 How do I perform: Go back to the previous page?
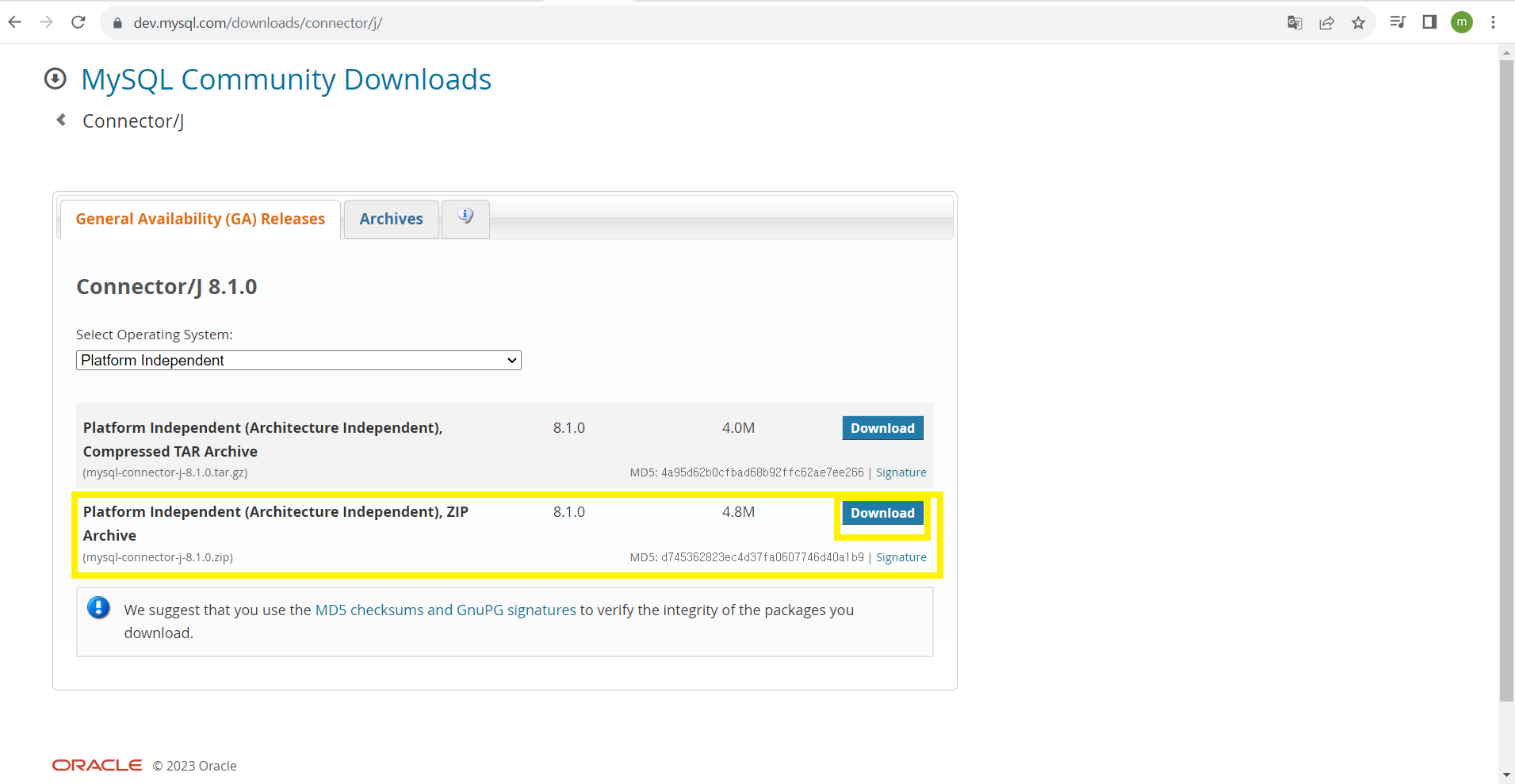click(15, 22)
